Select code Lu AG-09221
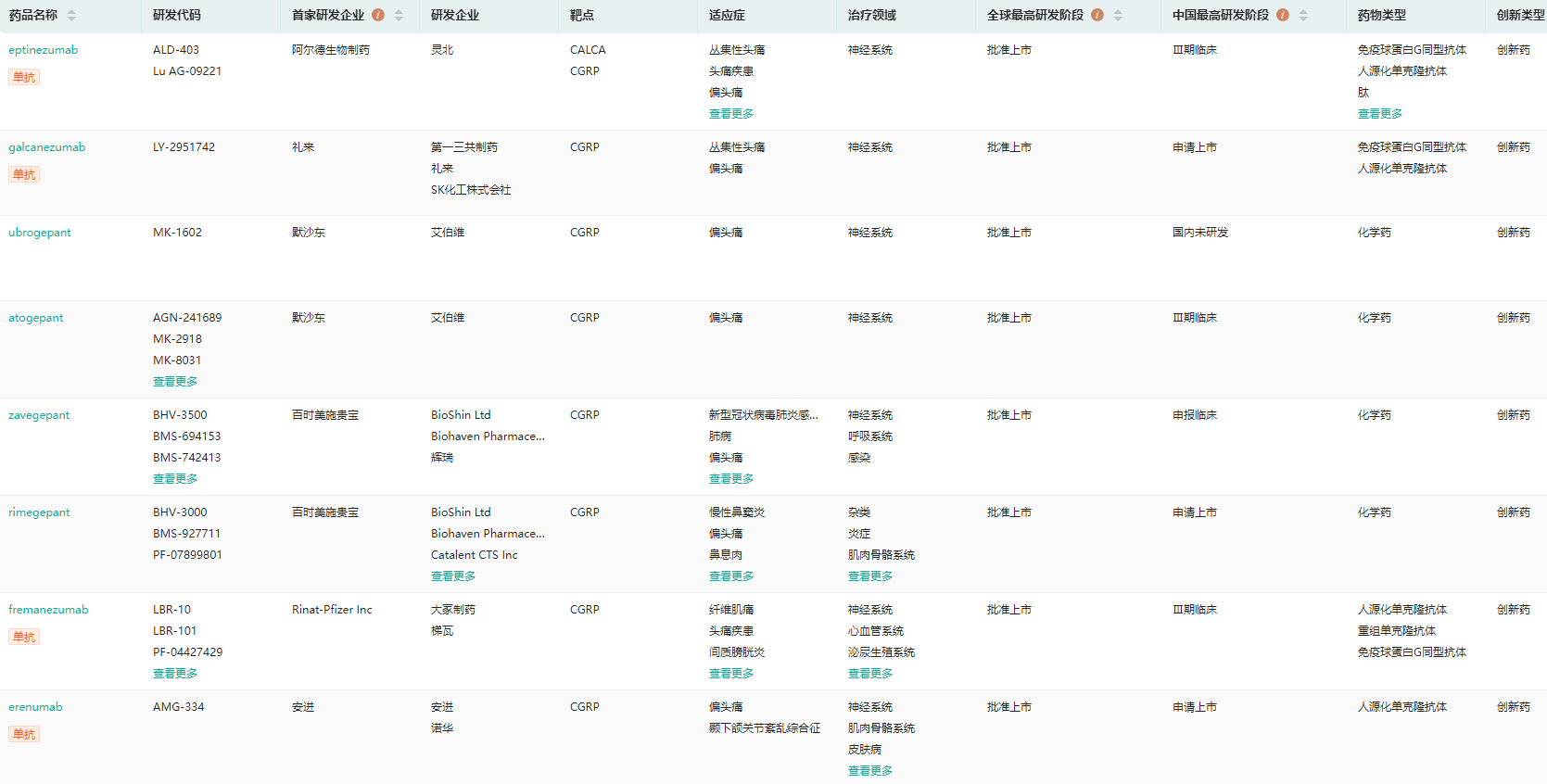The image size is (1547, 784). (187, 71)
